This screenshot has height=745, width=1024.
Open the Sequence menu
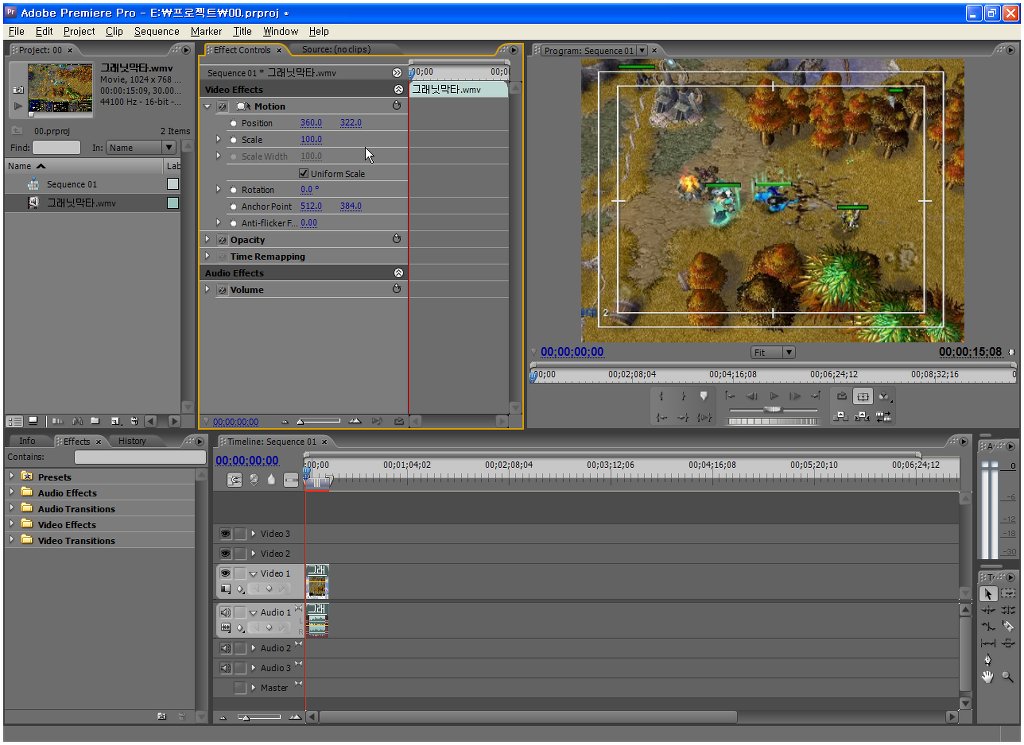[156, 31]
